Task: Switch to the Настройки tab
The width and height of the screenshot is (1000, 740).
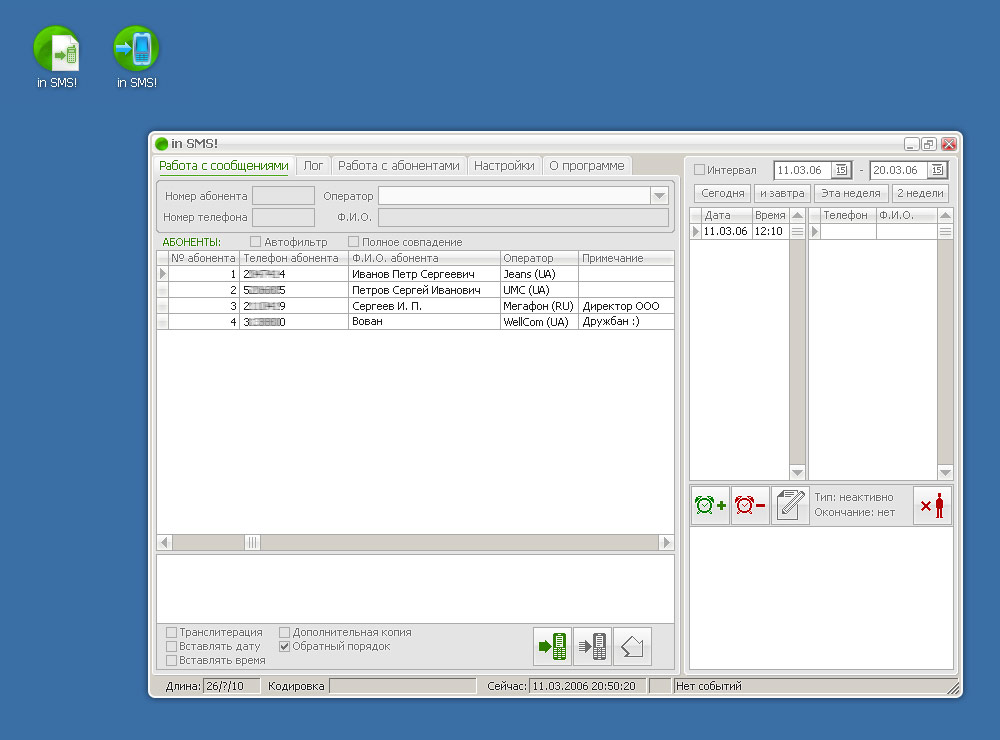Action: (x=504, y=166)
